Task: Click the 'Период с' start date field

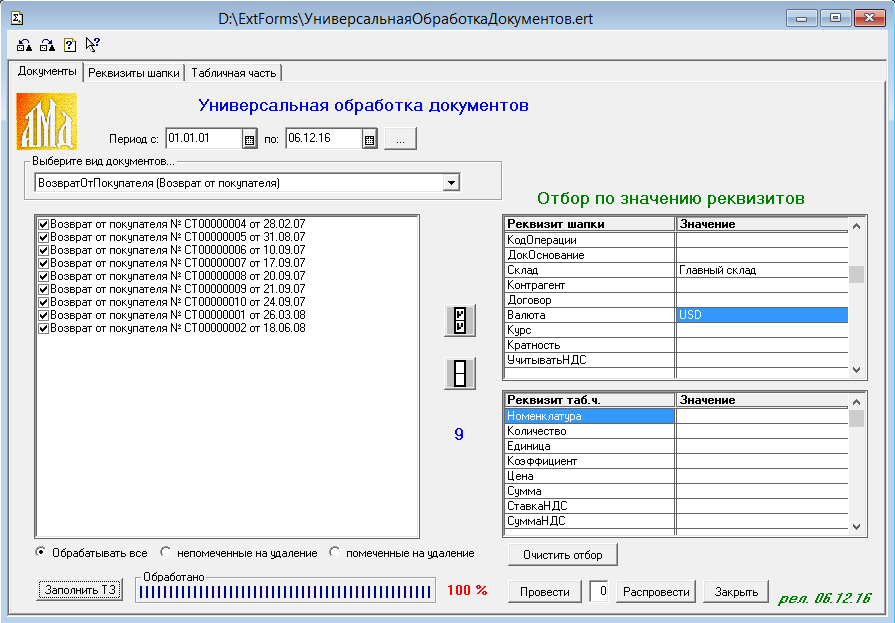Action: pos(204,139)
